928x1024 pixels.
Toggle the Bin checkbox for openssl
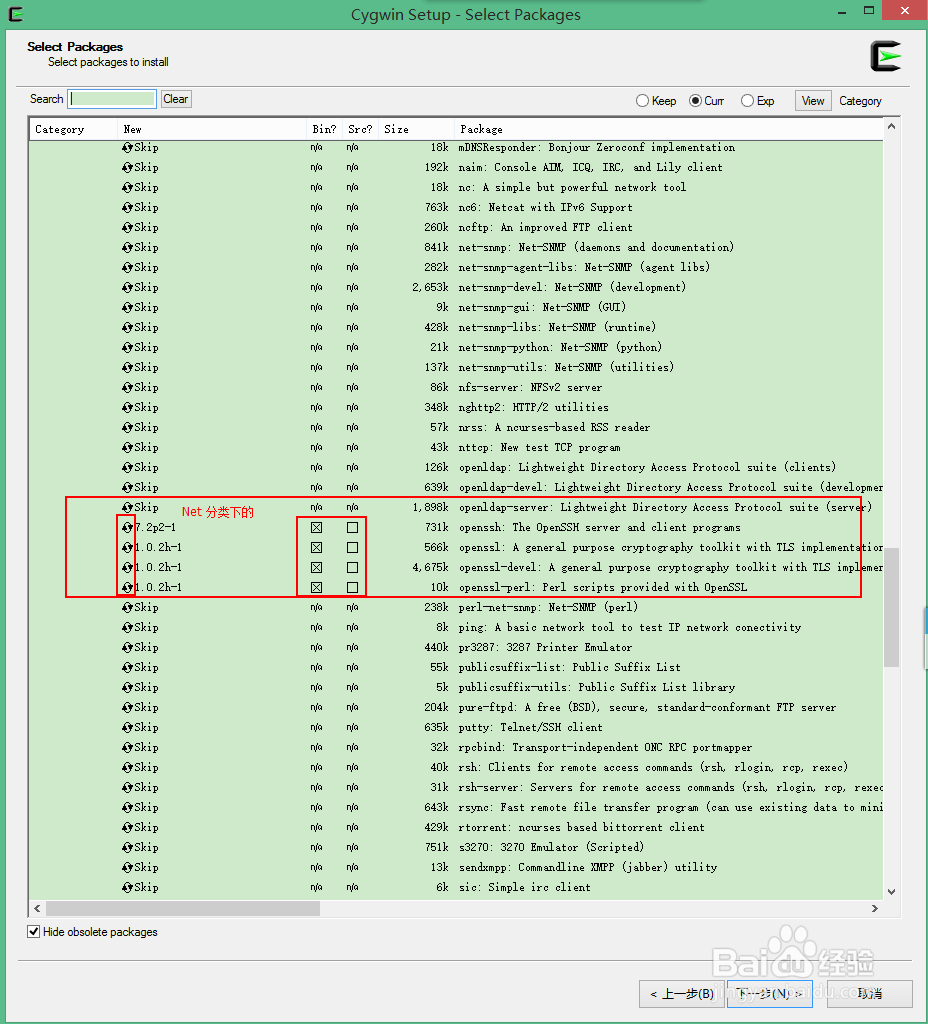pyautogui.click(x=317, y=547)
